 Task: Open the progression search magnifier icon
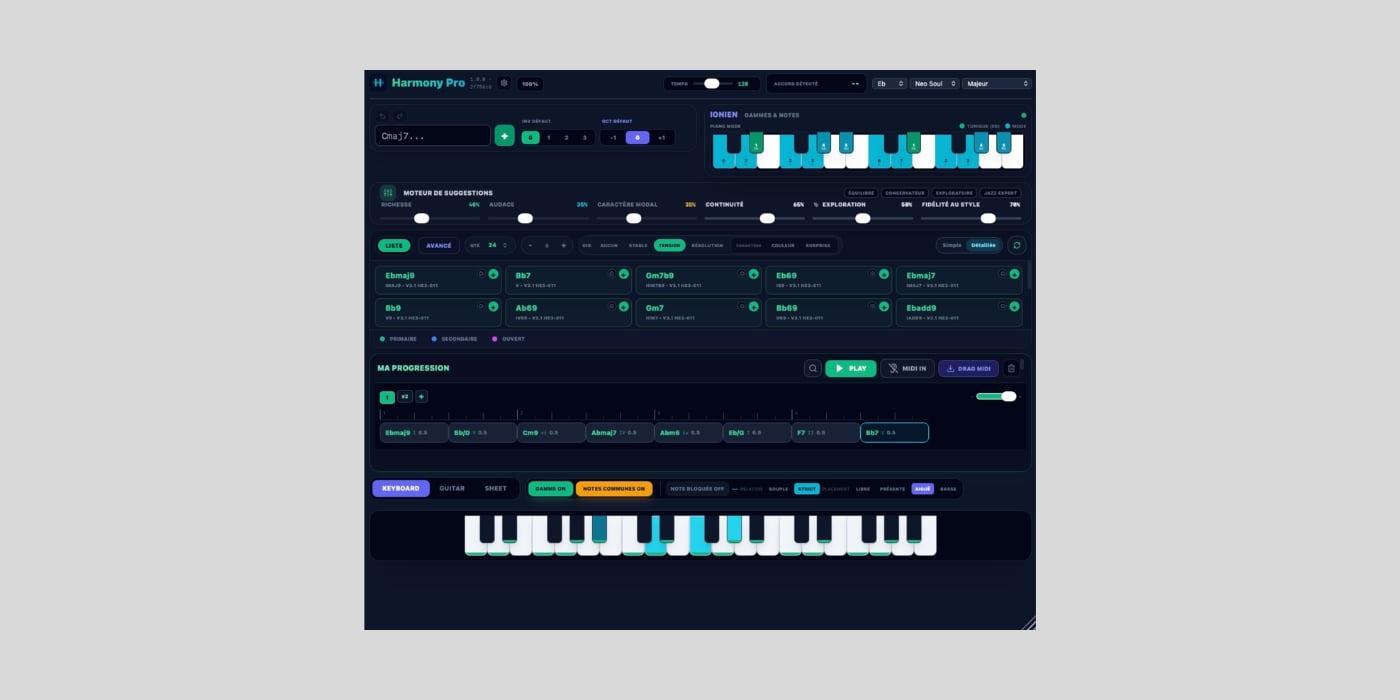[813, 368]
